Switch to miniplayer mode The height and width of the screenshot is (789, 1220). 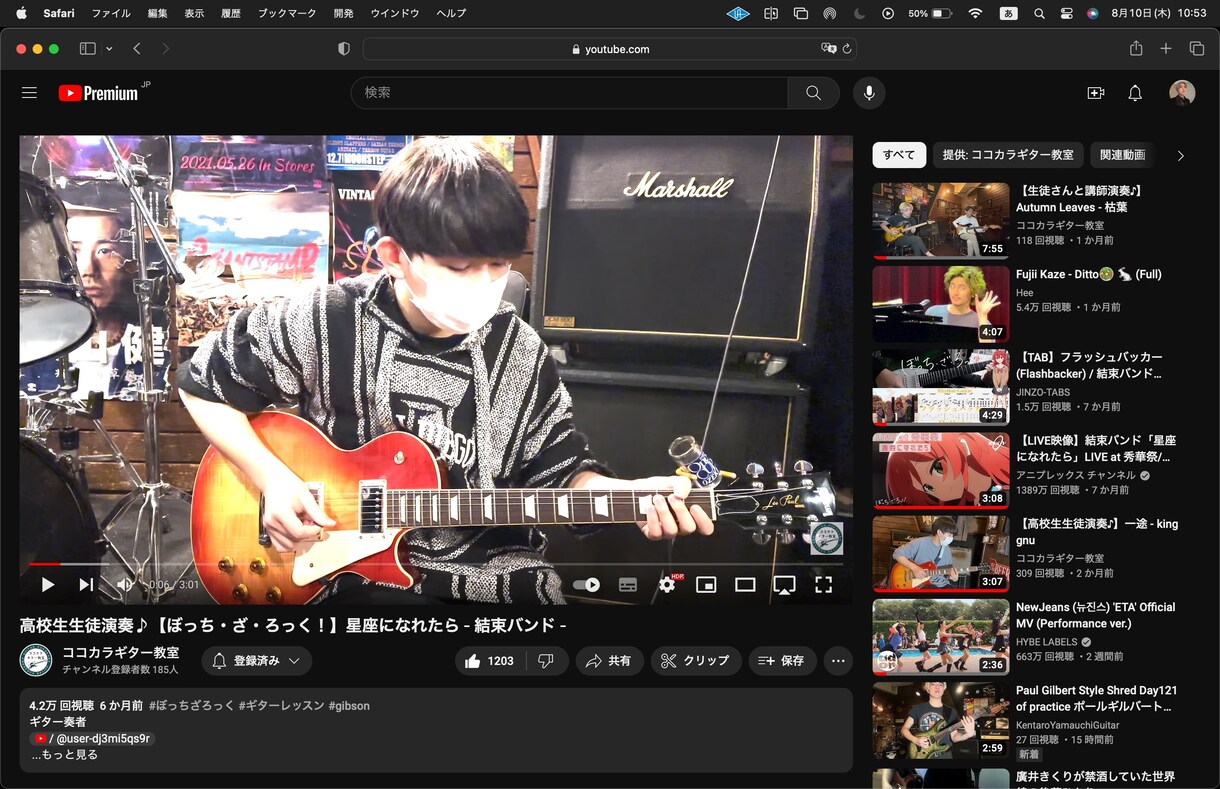pos(706,585)
